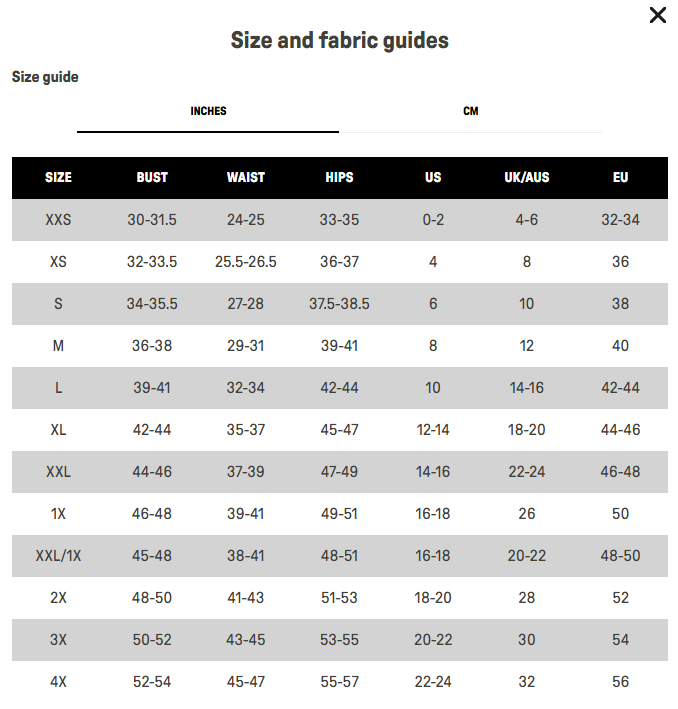The image size is (678, 709).
Task: Click the UK/AUS column header
Action: tap(526, 178)
